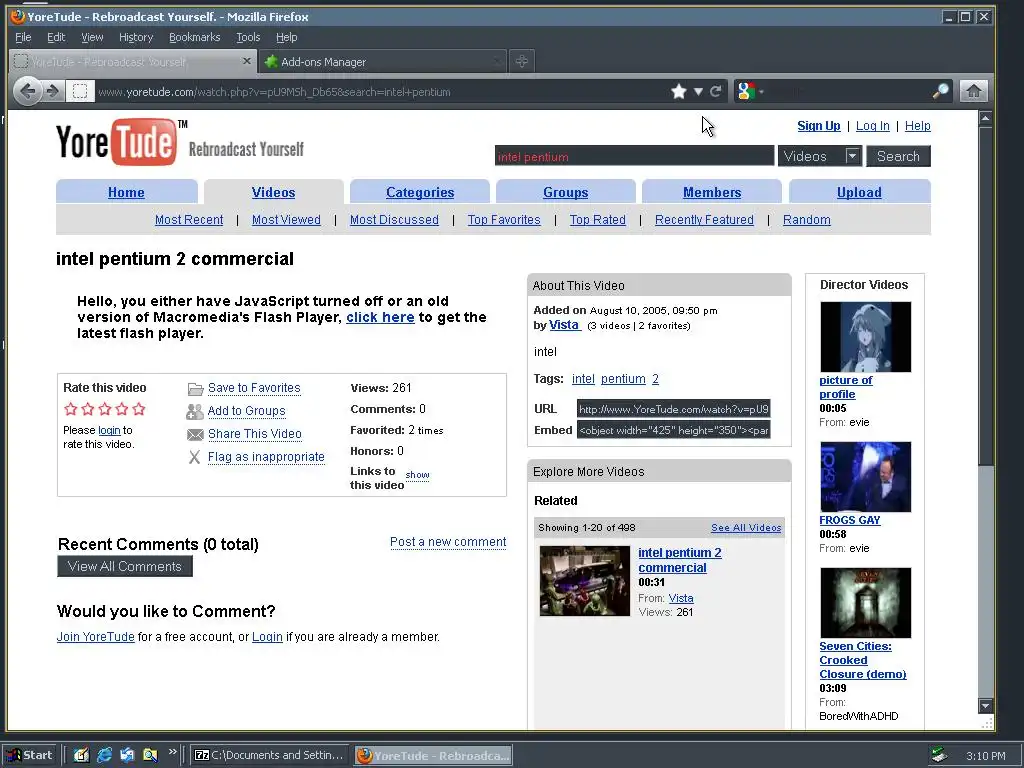The image size is (1024, 768).
Task: Click the 'pentium' tag
Action: (623, 379)
